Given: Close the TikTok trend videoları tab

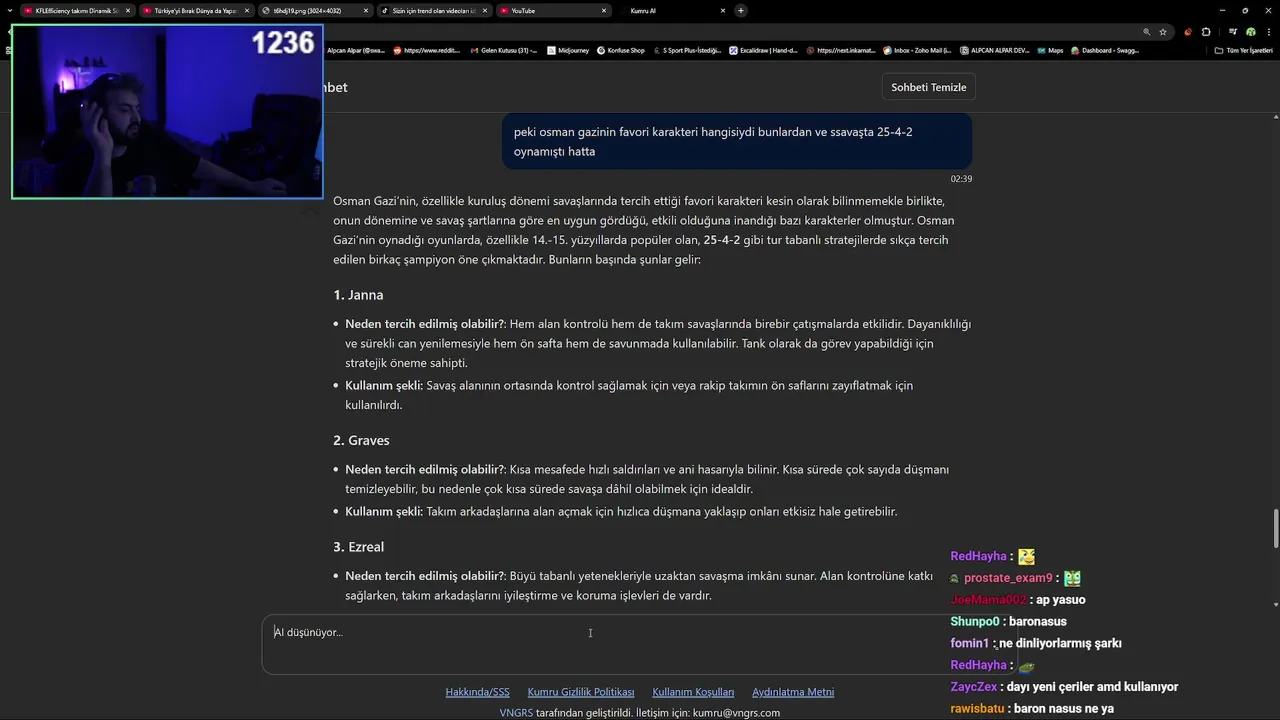Looking at the screenshot, I should [x=485, y=10].
